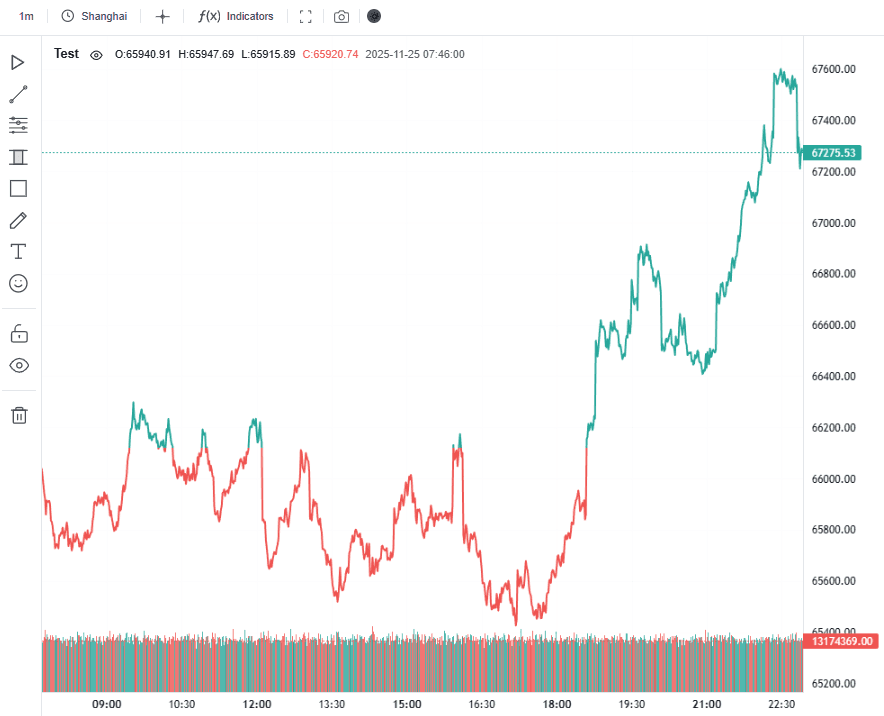
Task: Hide the Test series via eye icon
Action: click(96, 55)
